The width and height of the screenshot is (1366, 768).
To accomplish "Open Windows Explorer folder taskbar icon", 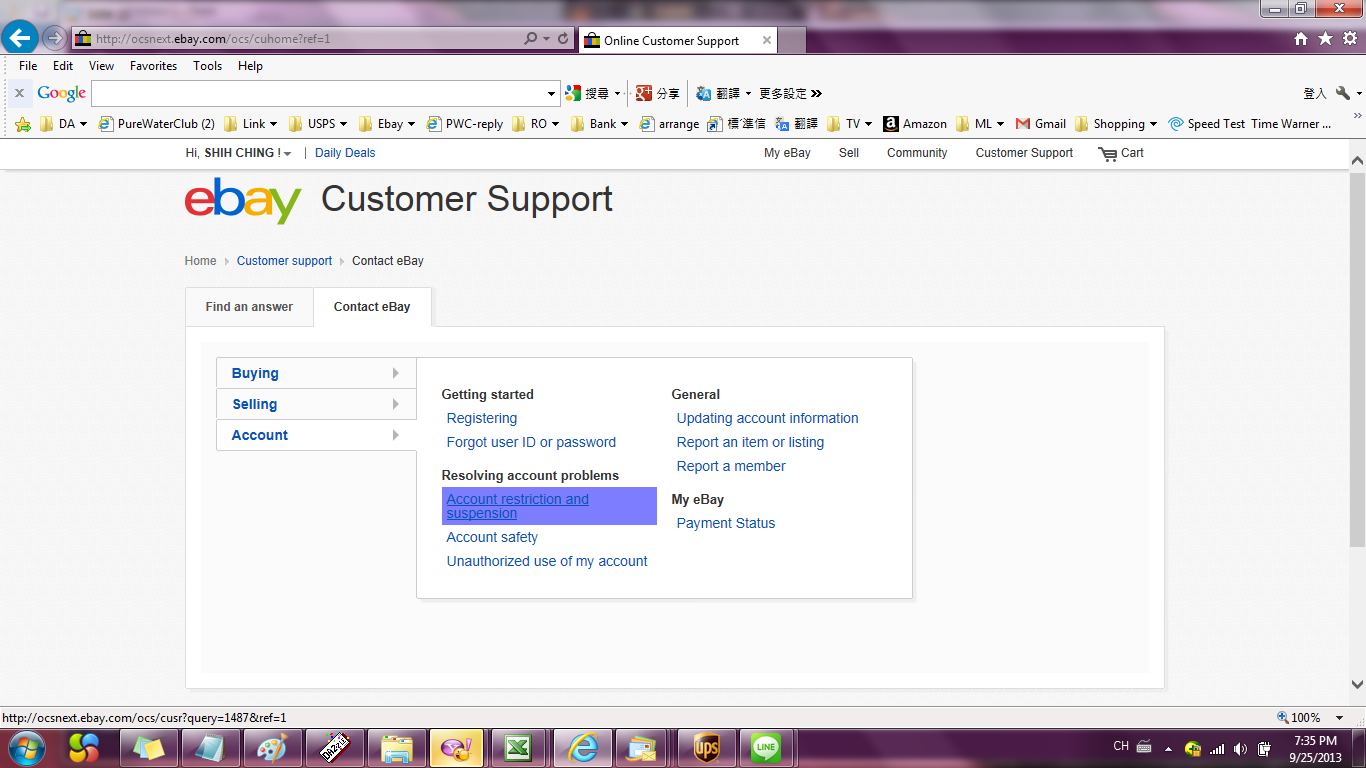I will pyautogui.click(x=396, y=748).
